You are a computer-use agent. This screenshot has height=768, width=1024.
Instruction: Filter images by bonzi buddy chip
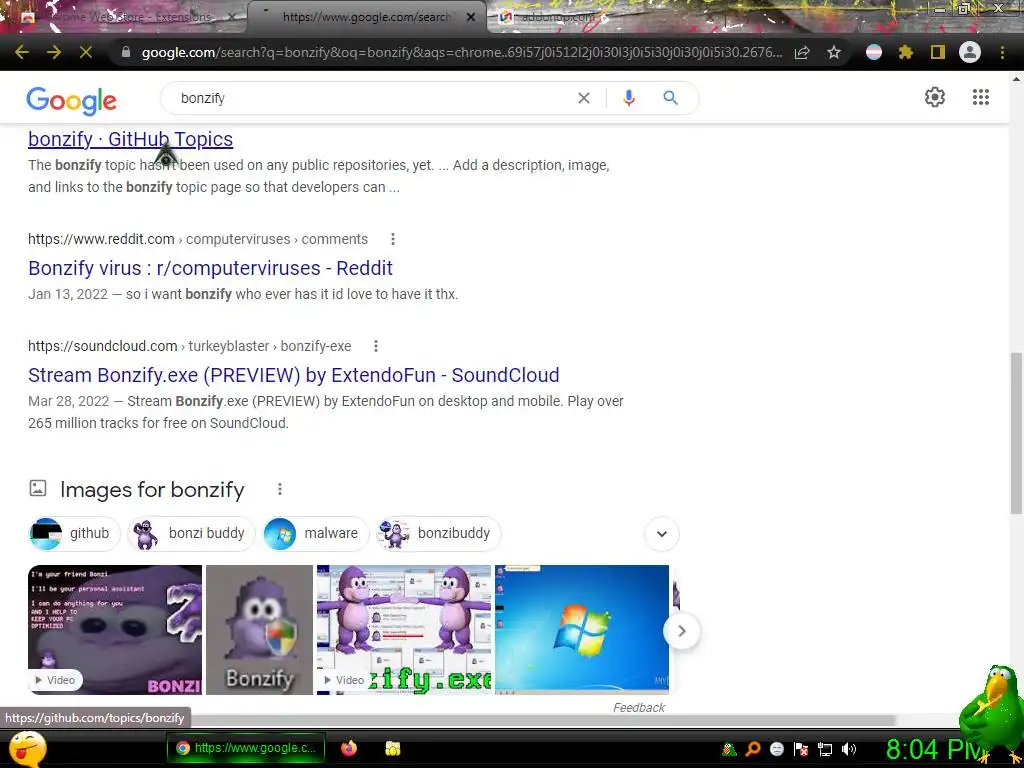191,534
